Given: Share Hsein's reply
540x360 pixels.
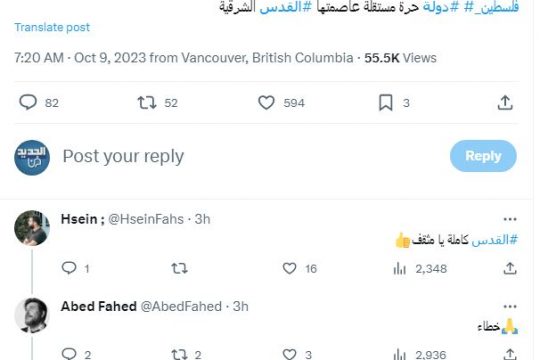Looking at the screenshot, I should point(510,268).
